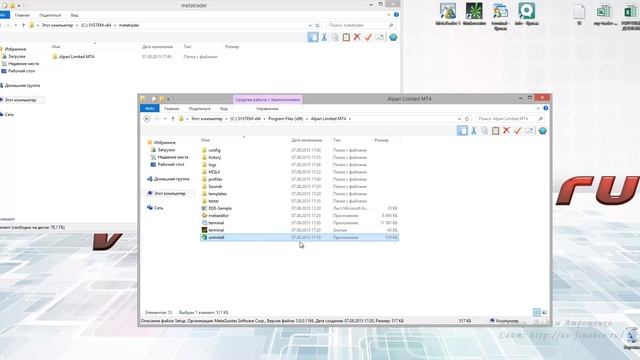Screen dimensions: 640x360
Task: Open address bar dropdown in metatrader window
Action: [x=310, y=25]
